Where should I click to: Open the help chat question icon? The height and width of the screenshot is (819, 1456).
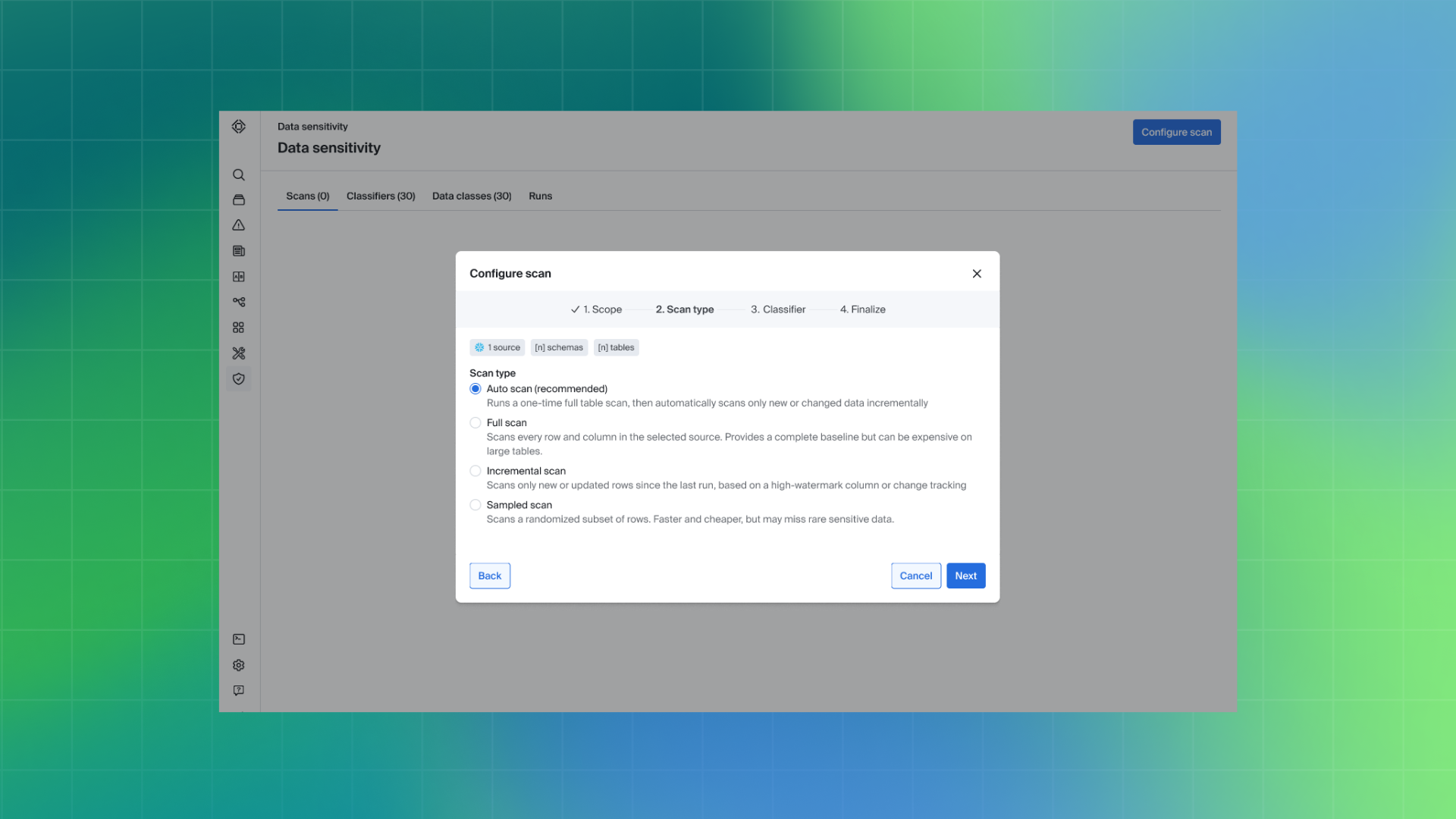coord(238,691)
